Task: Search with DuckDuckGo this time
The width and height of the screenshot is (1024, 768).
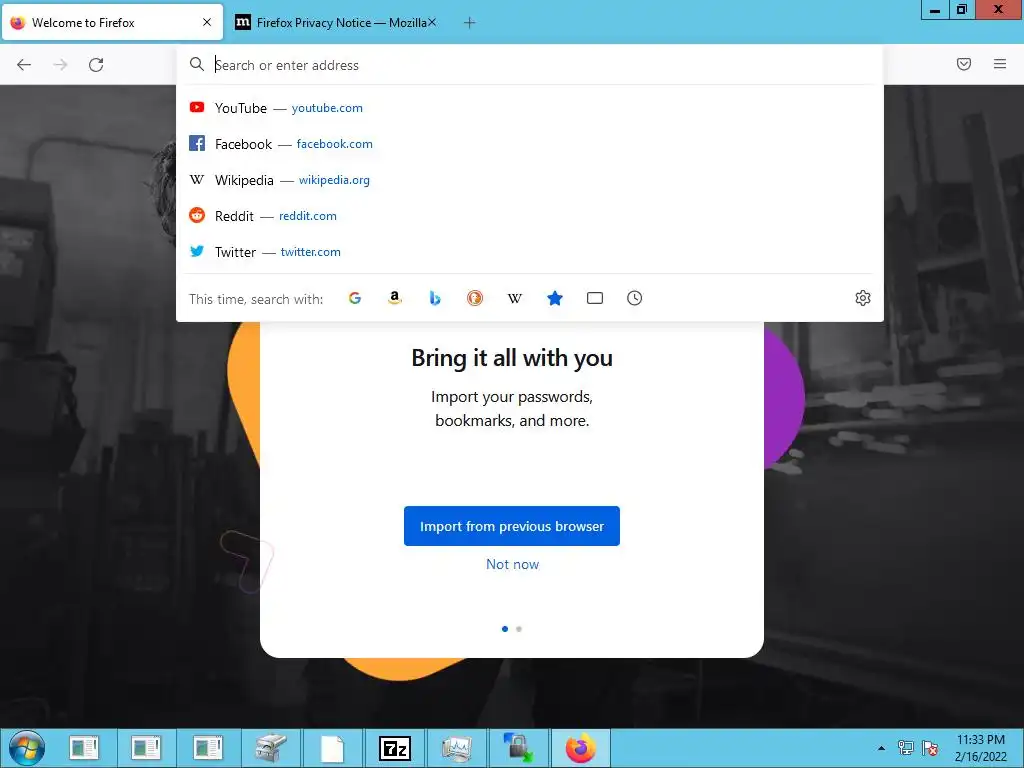Action: coord(475,298)
